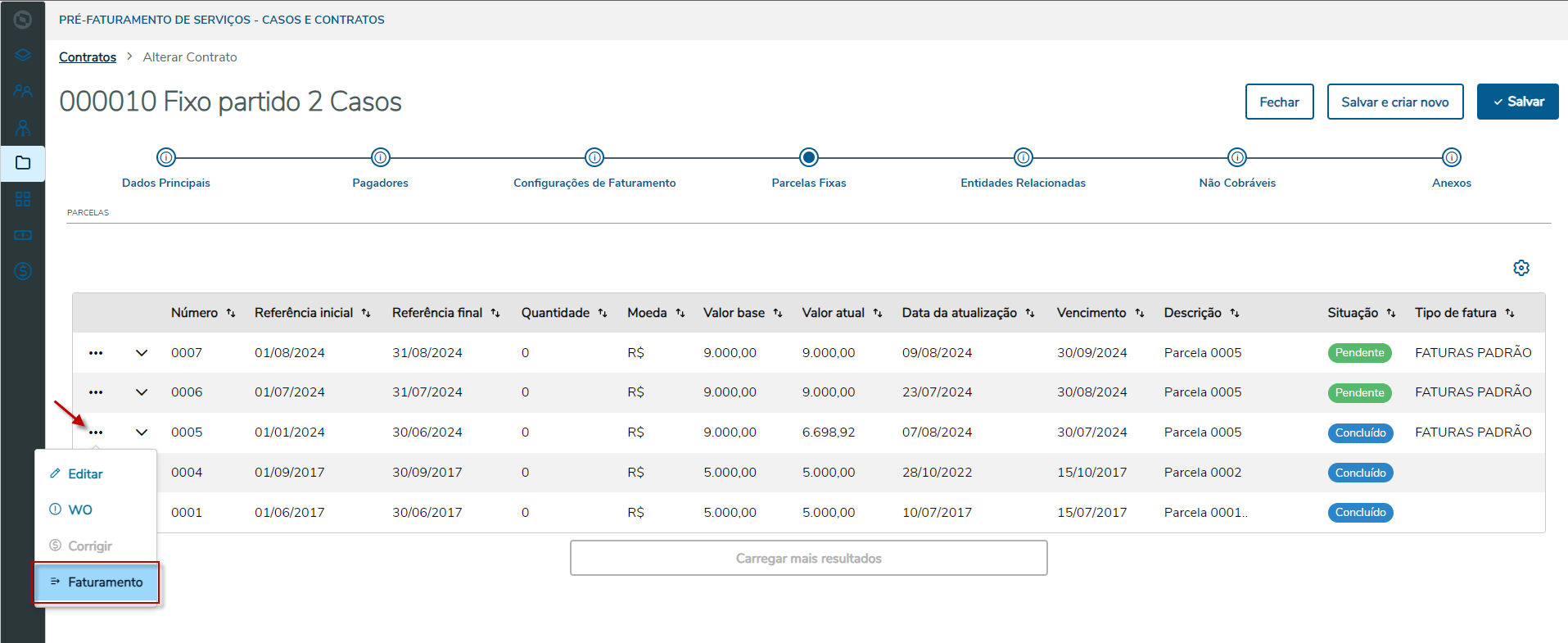The image size is (1568, 643).
Task: Save the contract with Salvar
Action: (x=1517, y=102)
